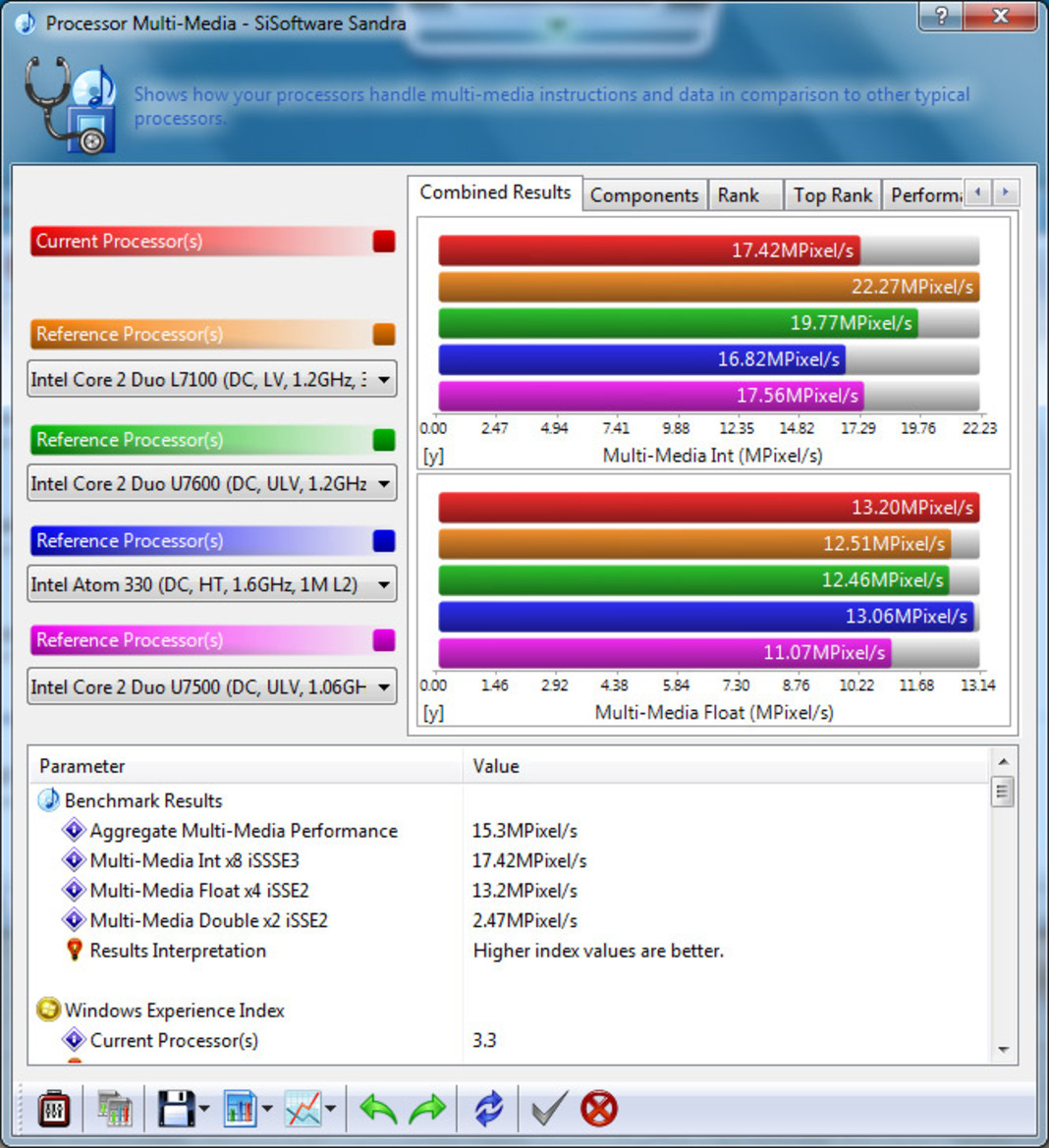Open the Top Rank tab
This screenshot has width=1049, height=1148.
(x=832, y=195)
